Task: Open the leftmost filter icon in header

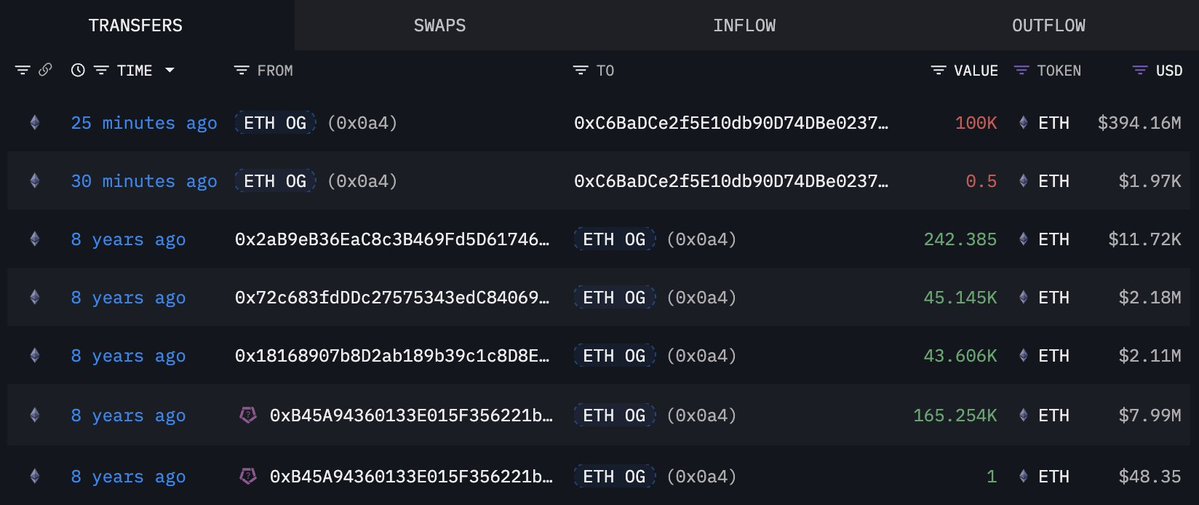Action: 22,70
